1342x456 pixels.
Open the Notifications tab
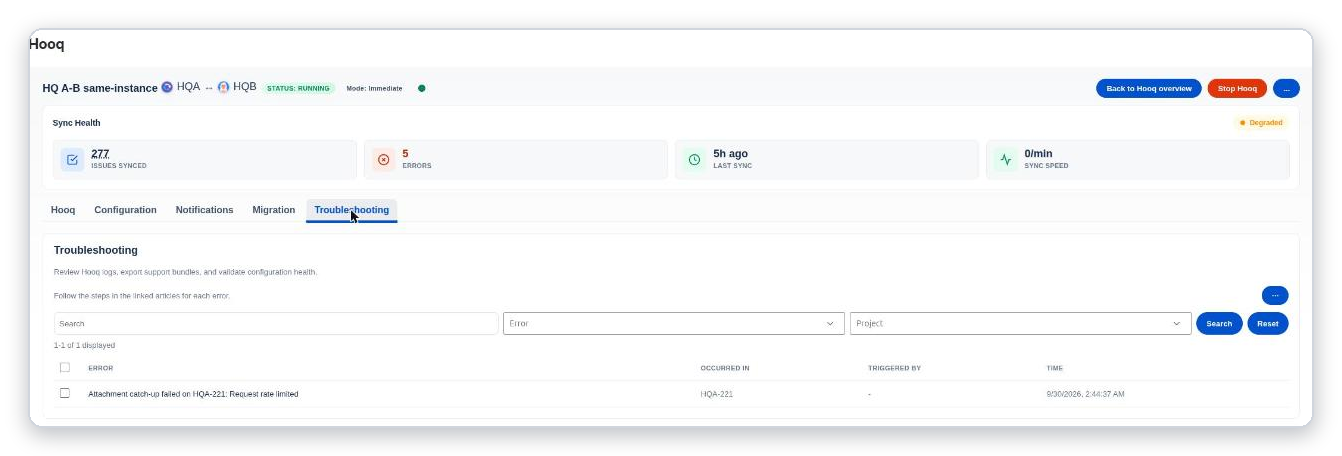tap(204, 210)
